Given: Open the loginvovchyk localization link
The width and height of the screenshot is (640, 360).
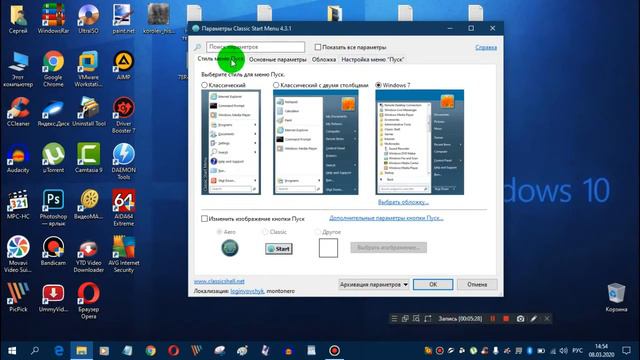Looking at the screenshot, I should point(247,291).
